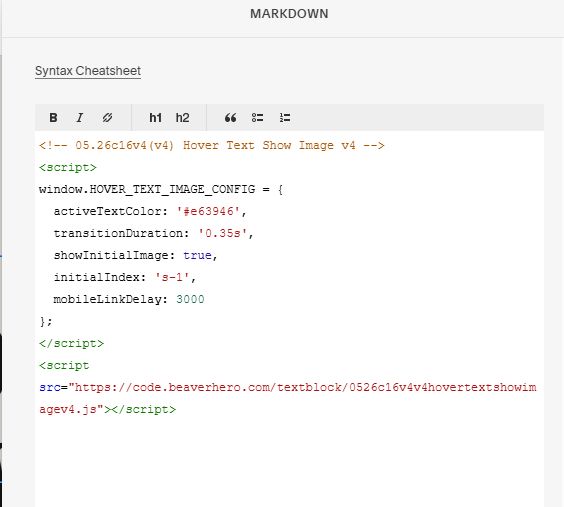This screenshot has width=564, height=507.
Task: Apply h1 heading style
Action: (x=155, y=118)
